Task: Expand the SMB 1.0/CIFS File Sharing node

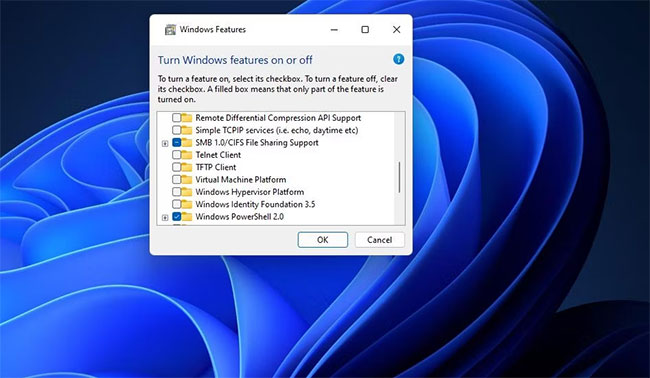Action: click(165, 143)
